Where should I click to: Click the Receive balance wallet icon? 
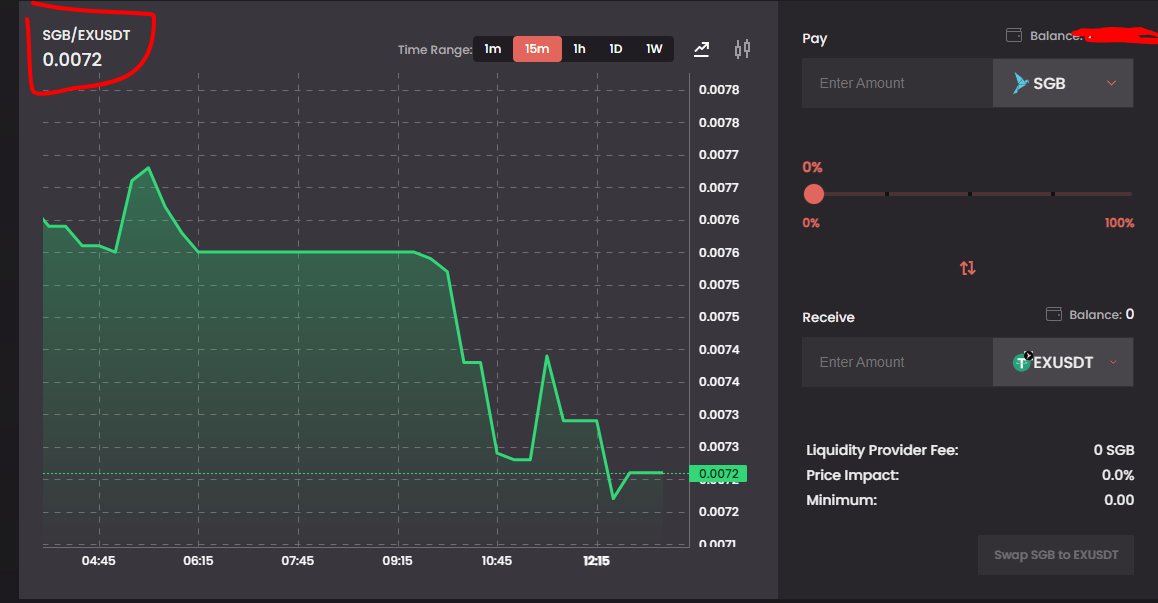click(x=1054, y=314)
